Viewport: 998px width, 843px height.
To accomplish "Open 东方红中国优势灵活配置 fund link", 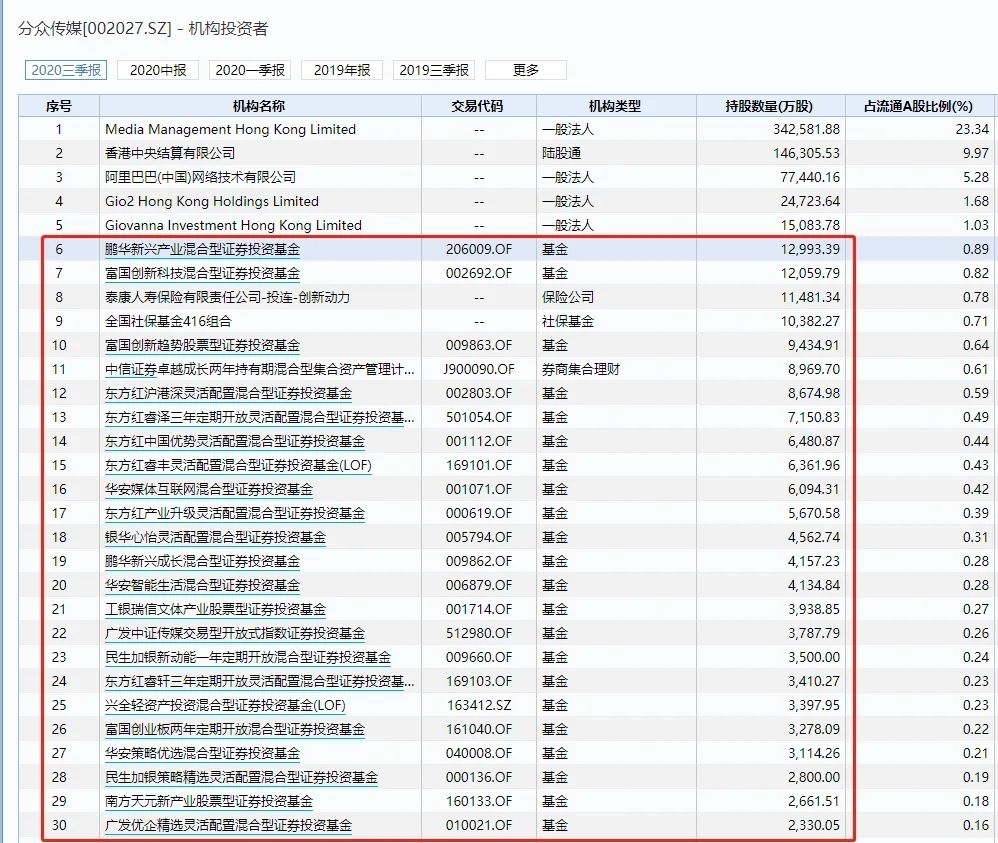I will click(x=235, y=441).
